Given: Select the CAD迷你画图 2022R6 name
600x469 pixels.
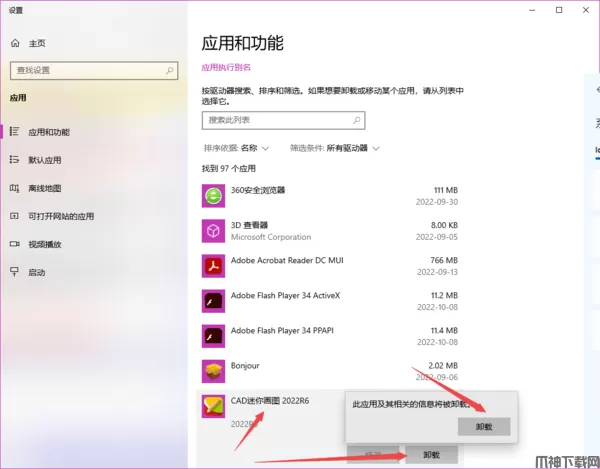Looking at the screenshot, I should coord(270,401).
